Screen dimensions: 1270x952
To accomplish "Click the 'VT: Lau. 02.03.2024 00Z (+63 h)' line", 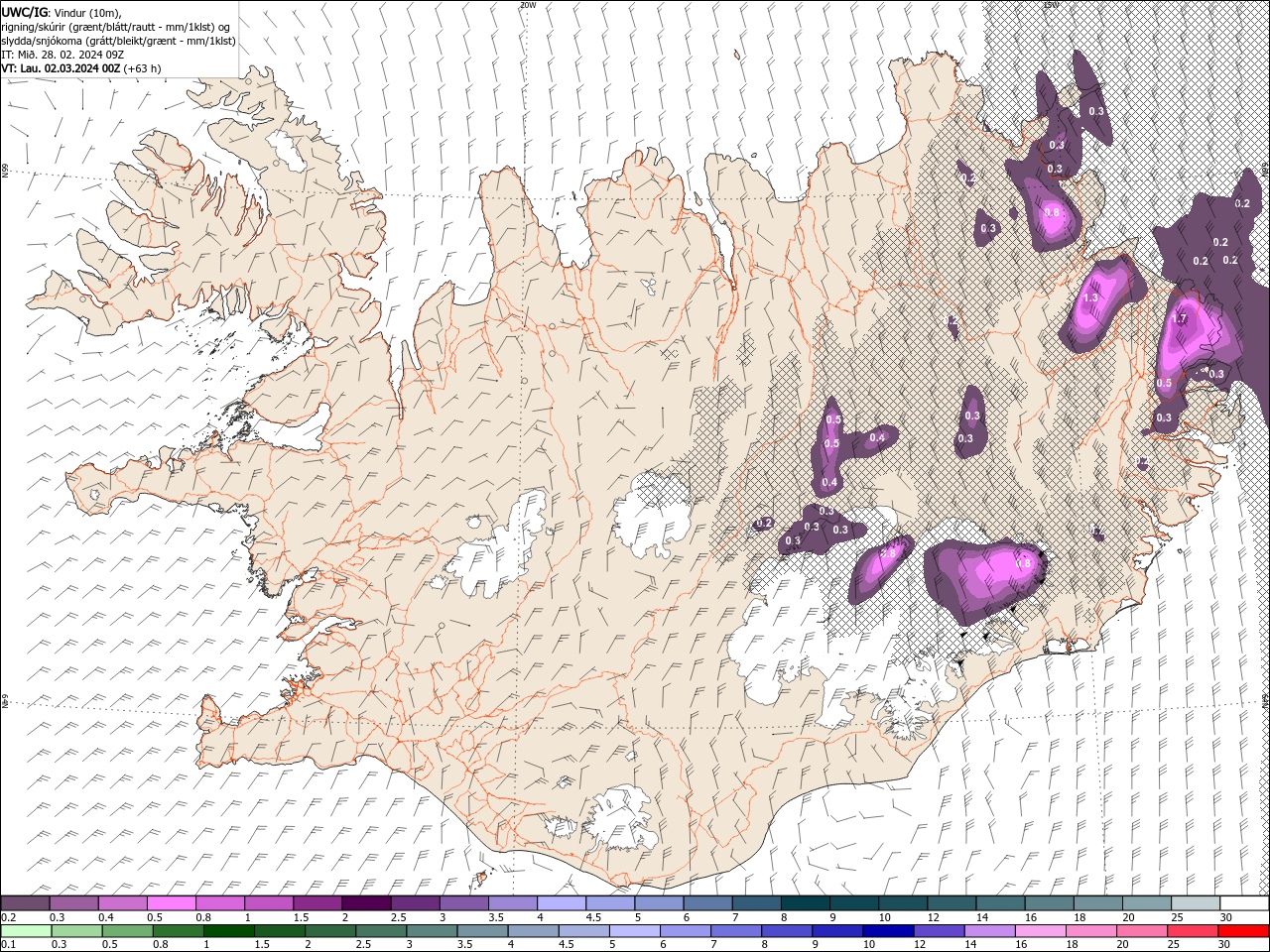I will pyautogui.click(x=81, y=68).
